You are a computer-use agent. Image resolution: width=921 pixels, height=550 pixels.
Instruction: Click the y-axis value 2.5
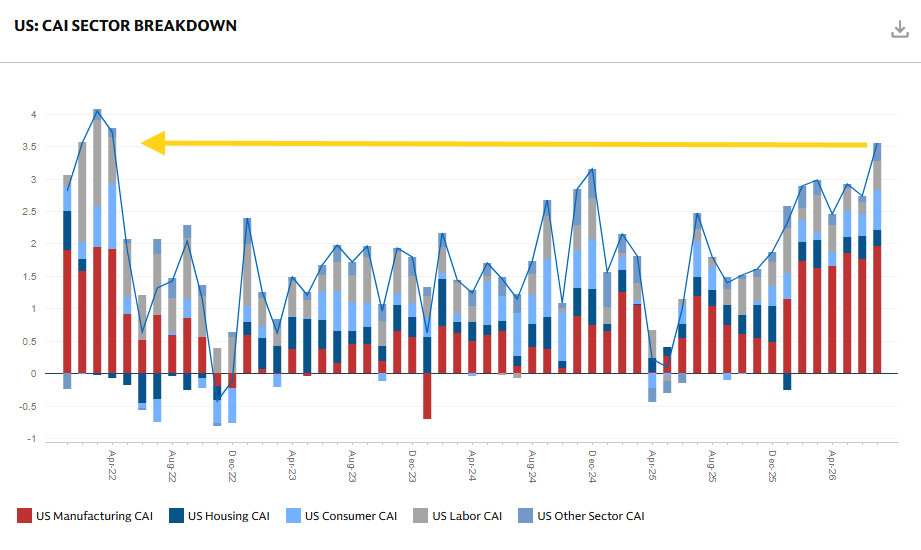pos(29,212)
